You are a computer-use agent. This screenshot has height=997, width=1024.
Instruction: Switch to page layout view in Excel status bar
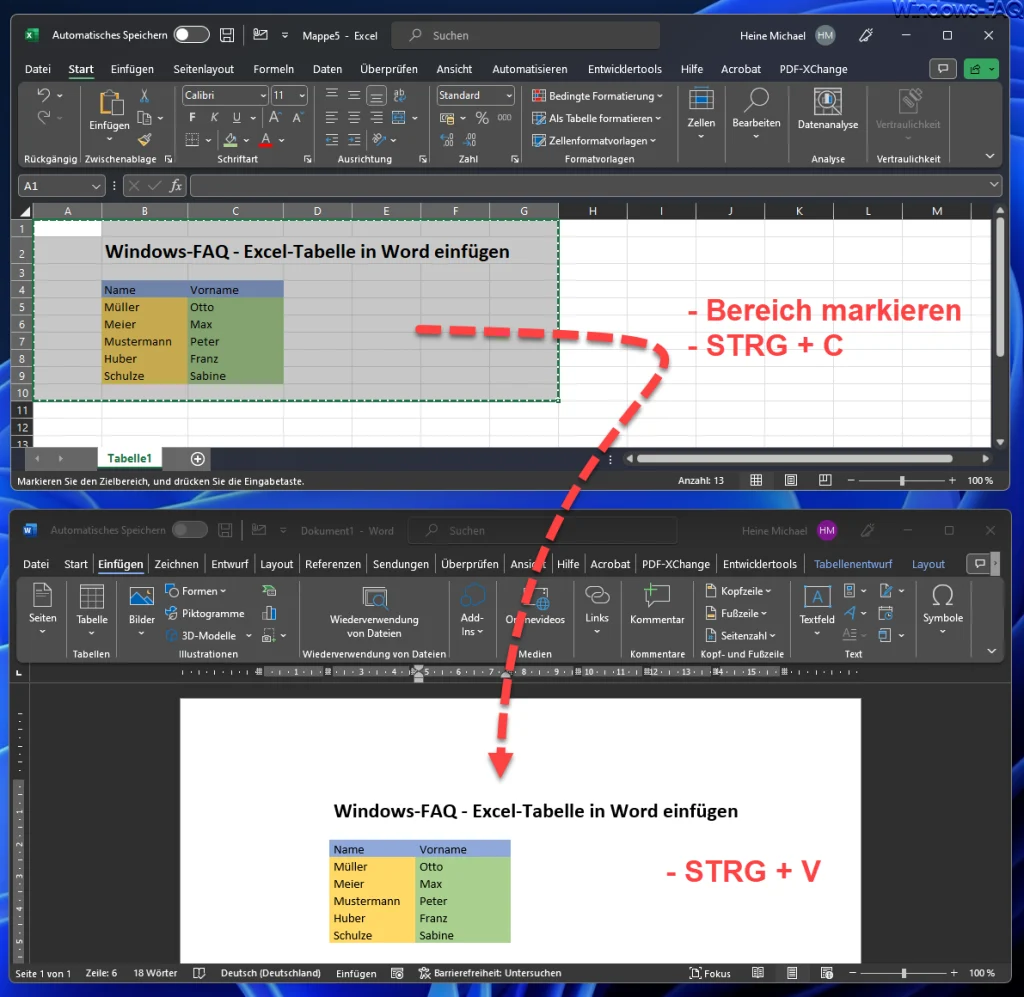(x=791, y=481)
